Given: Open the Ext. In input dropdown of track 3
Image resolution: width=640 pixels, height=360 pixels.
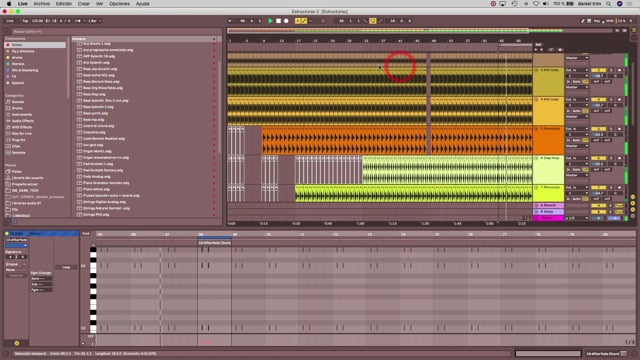Looking at the screenshot, I should pos(577,70).
